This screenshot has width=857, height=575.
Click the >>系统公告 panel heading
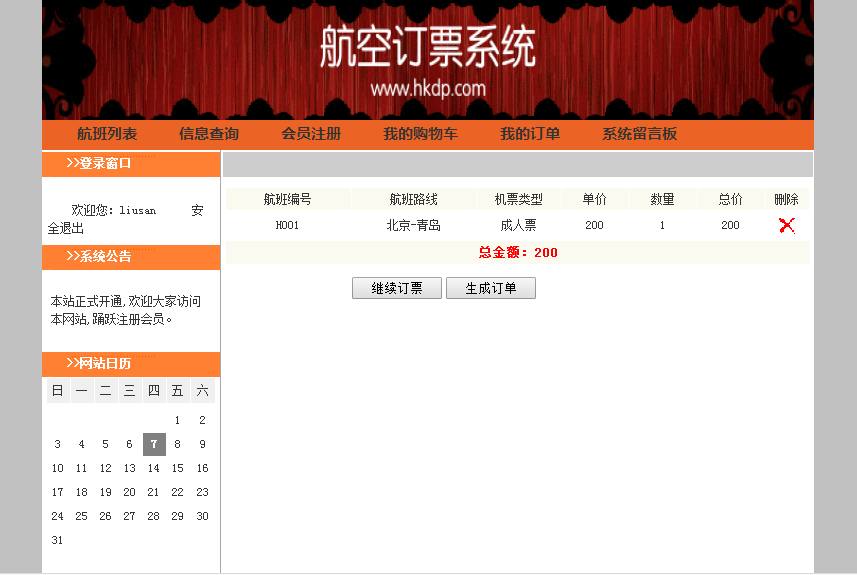click(x=99, y=256)
